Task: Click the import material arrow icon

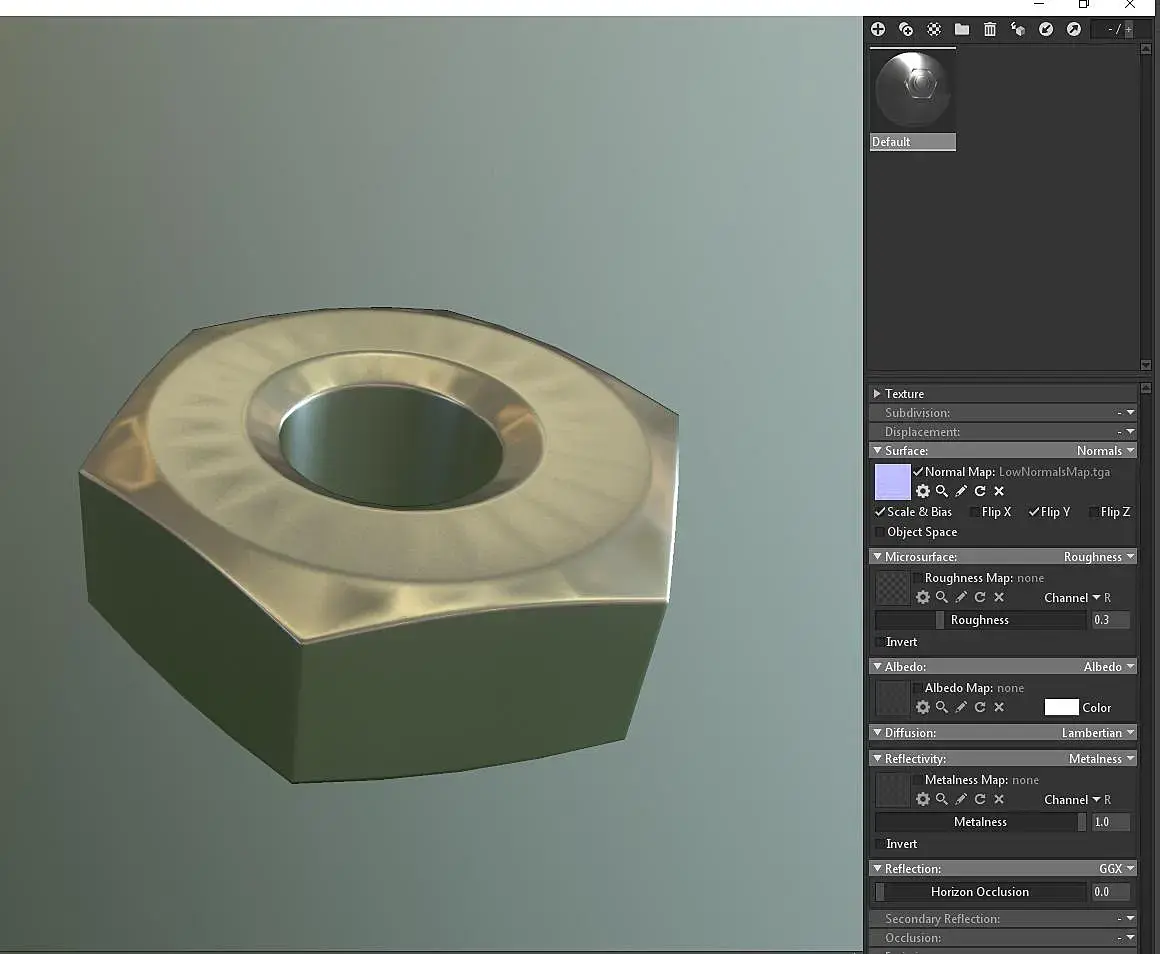Action: pos(1046,29)
